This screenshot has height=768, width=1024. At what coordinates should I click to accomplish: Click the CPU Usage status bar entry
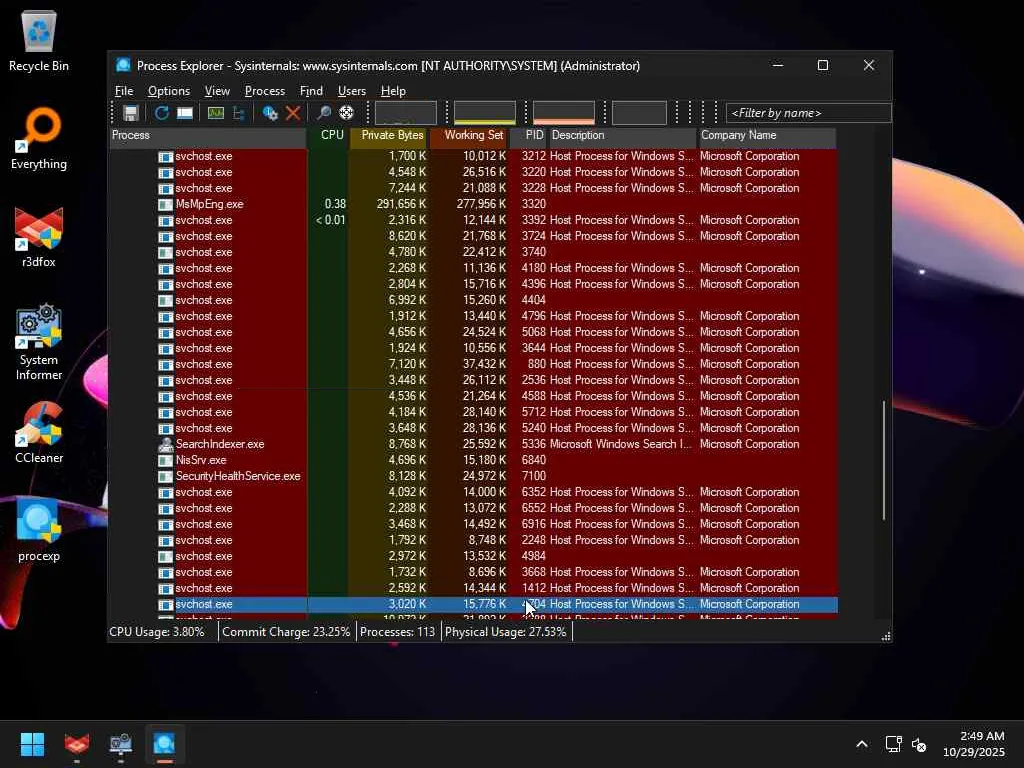click(157, 632)
